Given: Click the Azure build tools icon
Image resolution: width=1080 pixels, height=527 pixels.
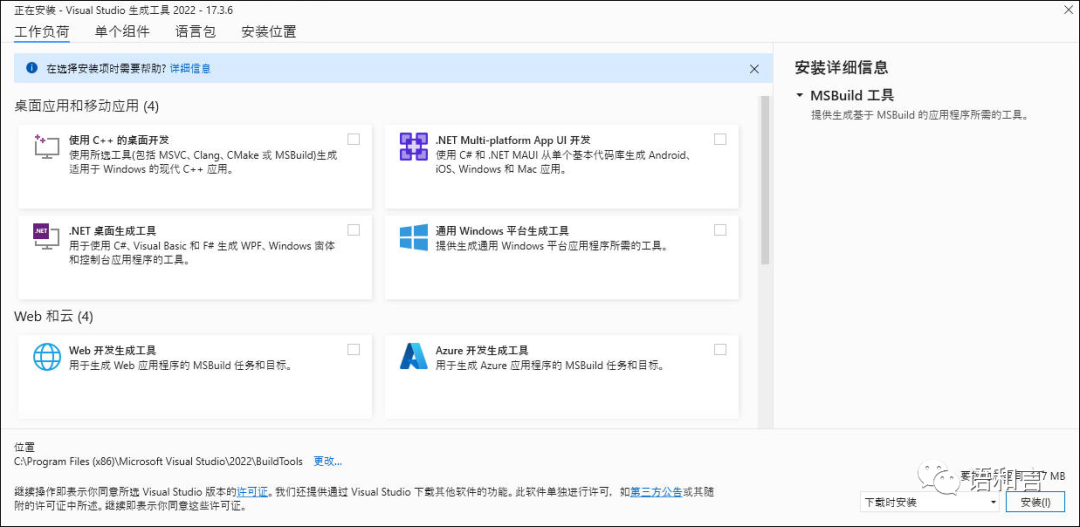Looking at the screenshot, I should coord(414,357).
